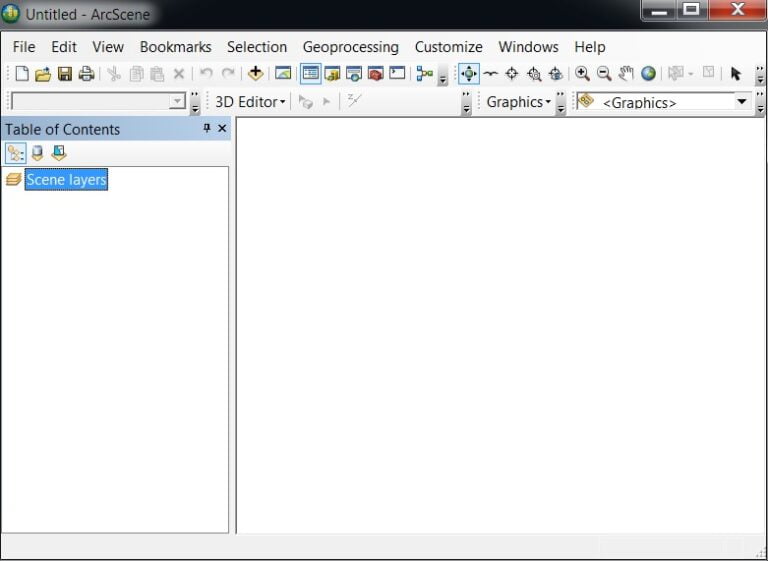This screenshot has width=768, height=561.
Task: Switch to List By Drawing Order view
Action: [x=15, y=153]
